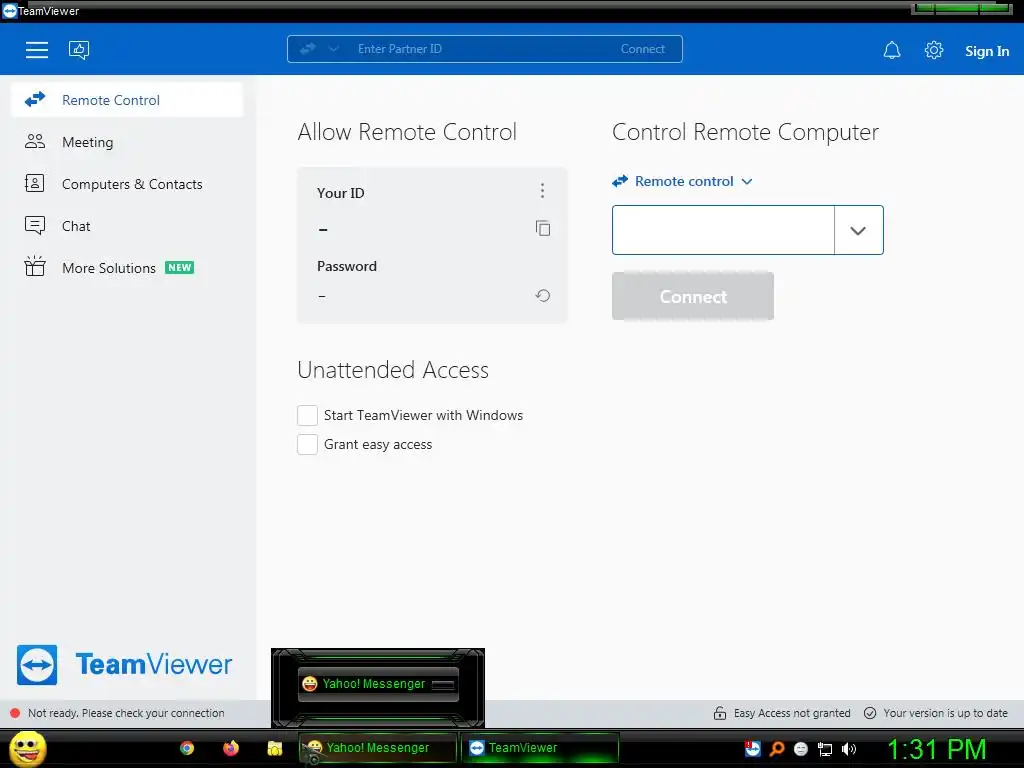Click the Sign In link
The image size is (1024, 768).
[987, 51]
